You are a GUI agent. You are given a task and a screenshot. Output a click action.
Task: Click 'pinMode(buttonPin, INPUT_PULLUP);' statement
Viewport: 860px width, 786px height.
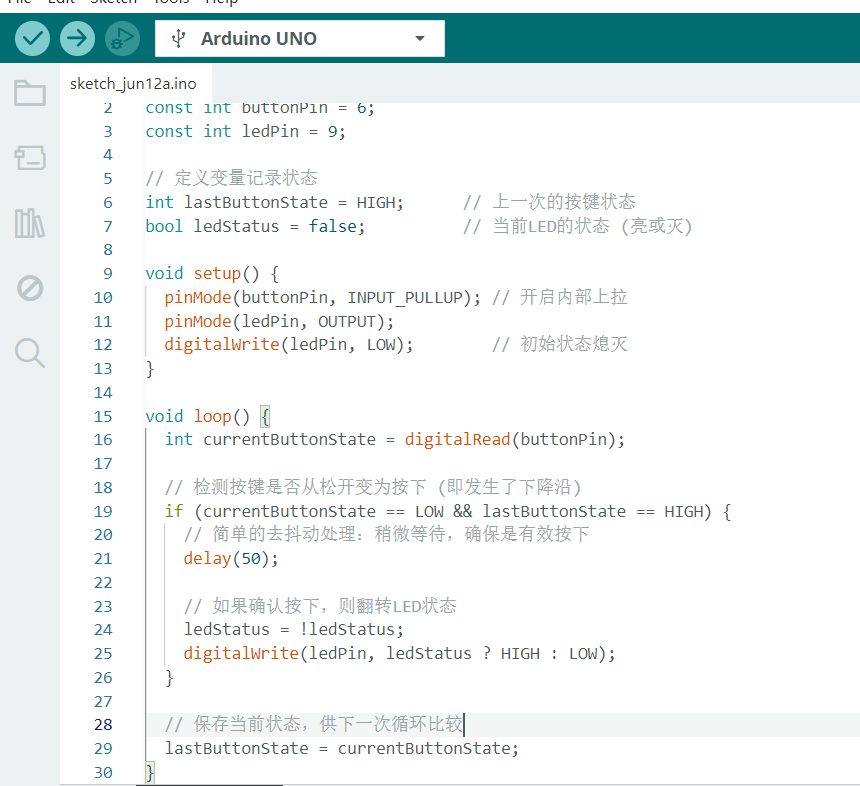point(322,297)
